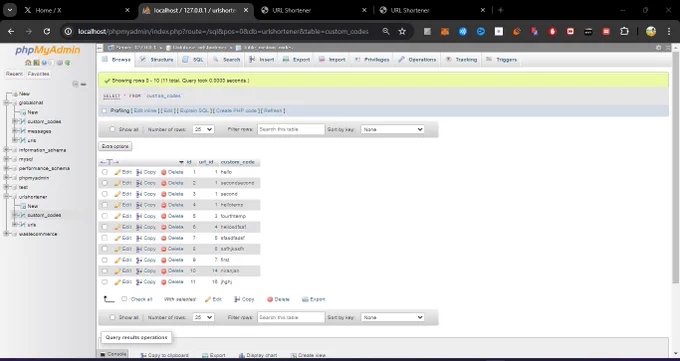Tick the checkbox for row hello

coord(105,172)
